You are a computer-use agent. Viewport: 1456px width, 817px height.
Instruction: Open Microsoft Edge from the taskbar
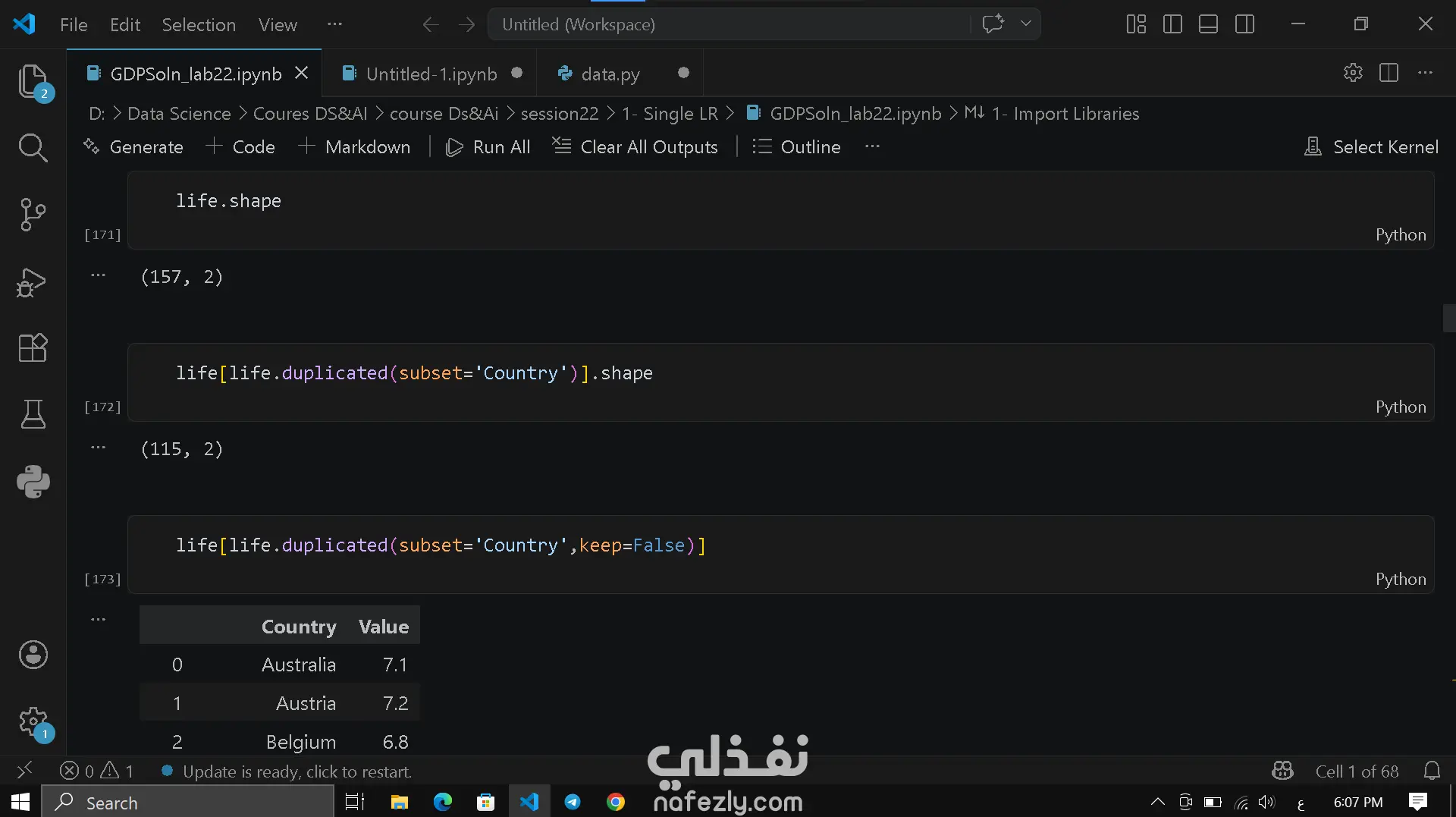[443, 802]
